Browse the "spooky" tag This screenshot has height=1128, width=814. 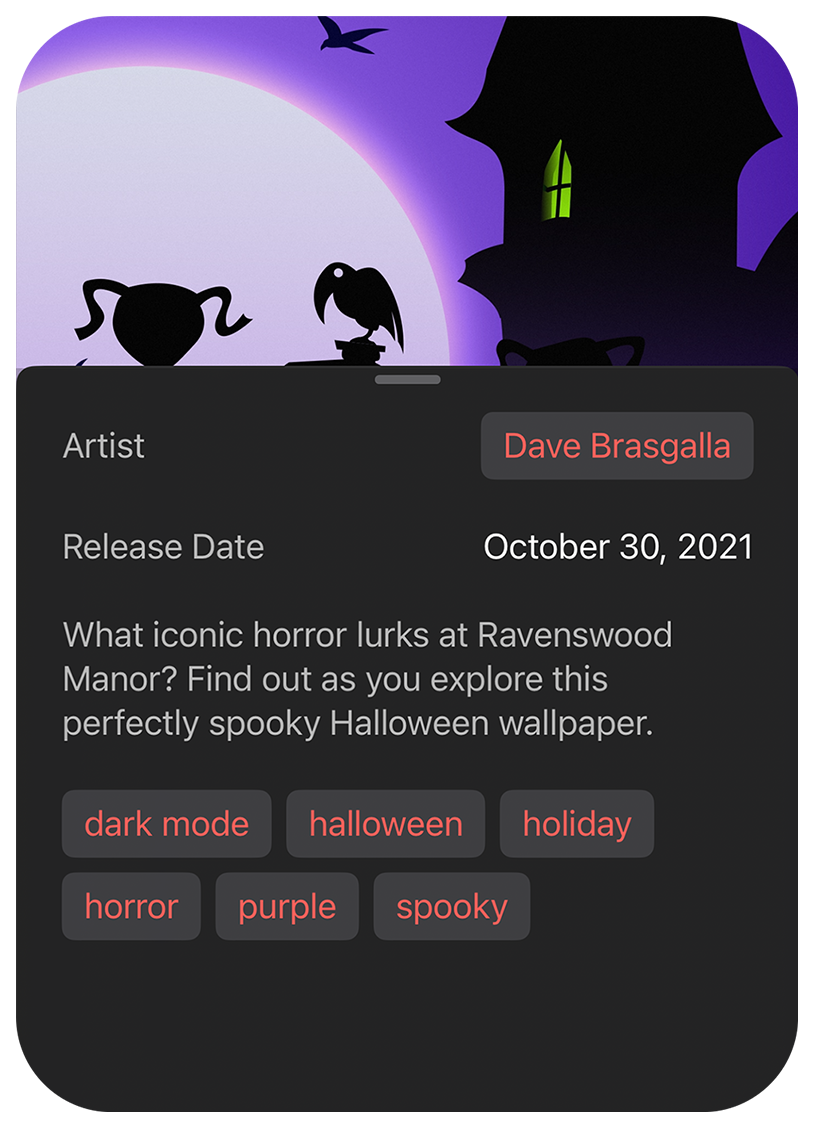coord(451,907)
